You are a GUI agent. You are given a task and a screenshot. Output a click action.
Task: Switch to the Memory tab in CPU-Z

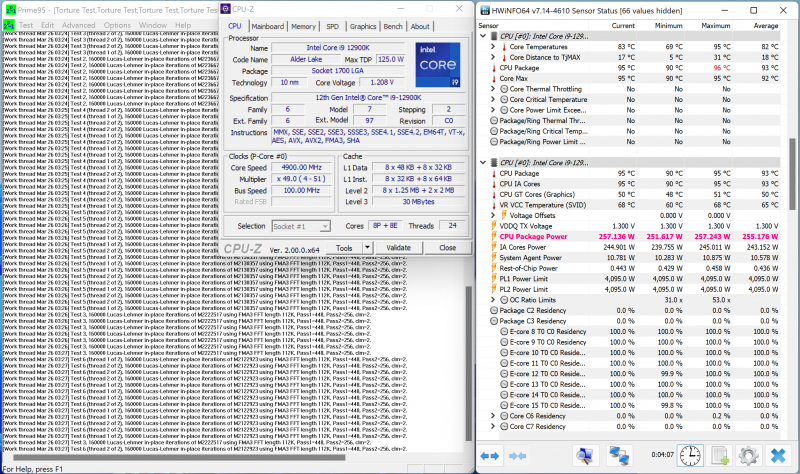[303, 27]
